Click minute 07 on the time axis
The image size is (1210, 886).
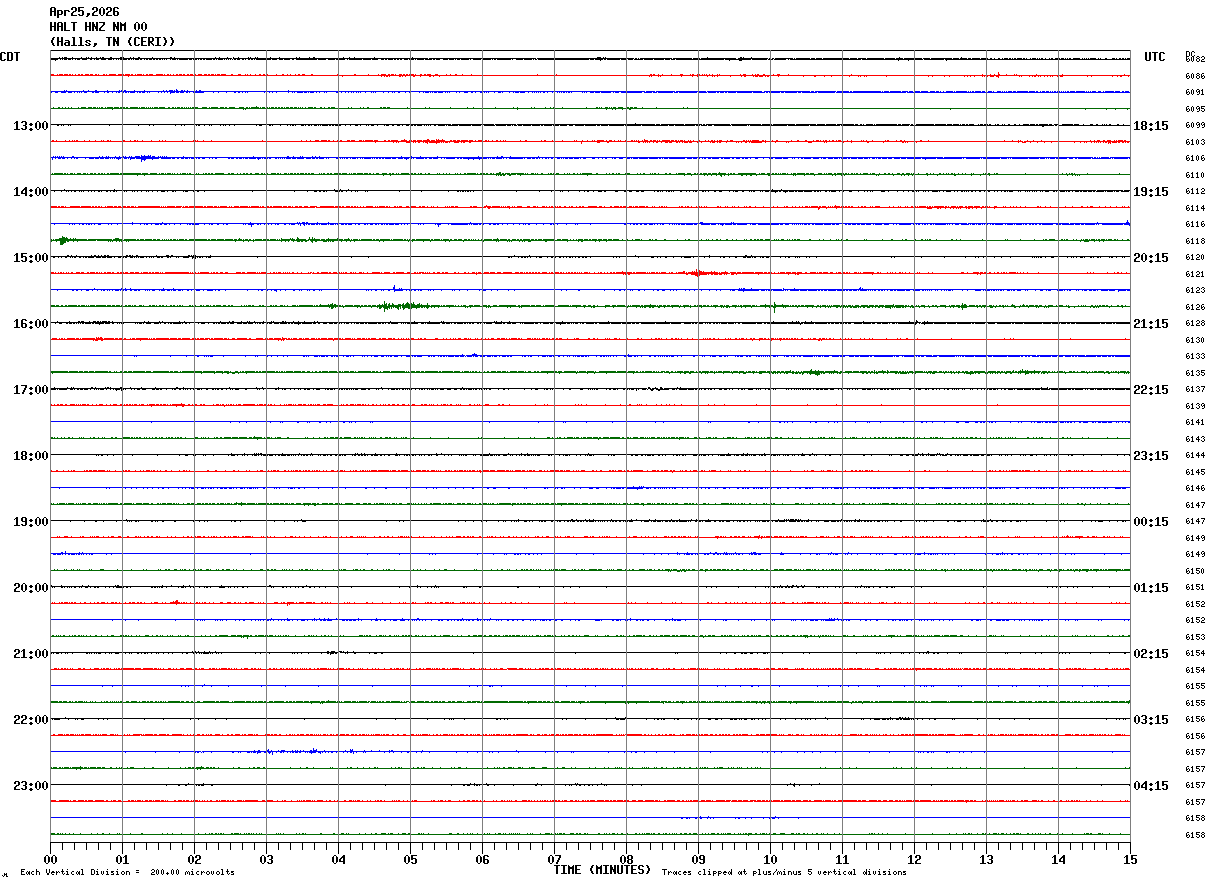coord(554,859)
